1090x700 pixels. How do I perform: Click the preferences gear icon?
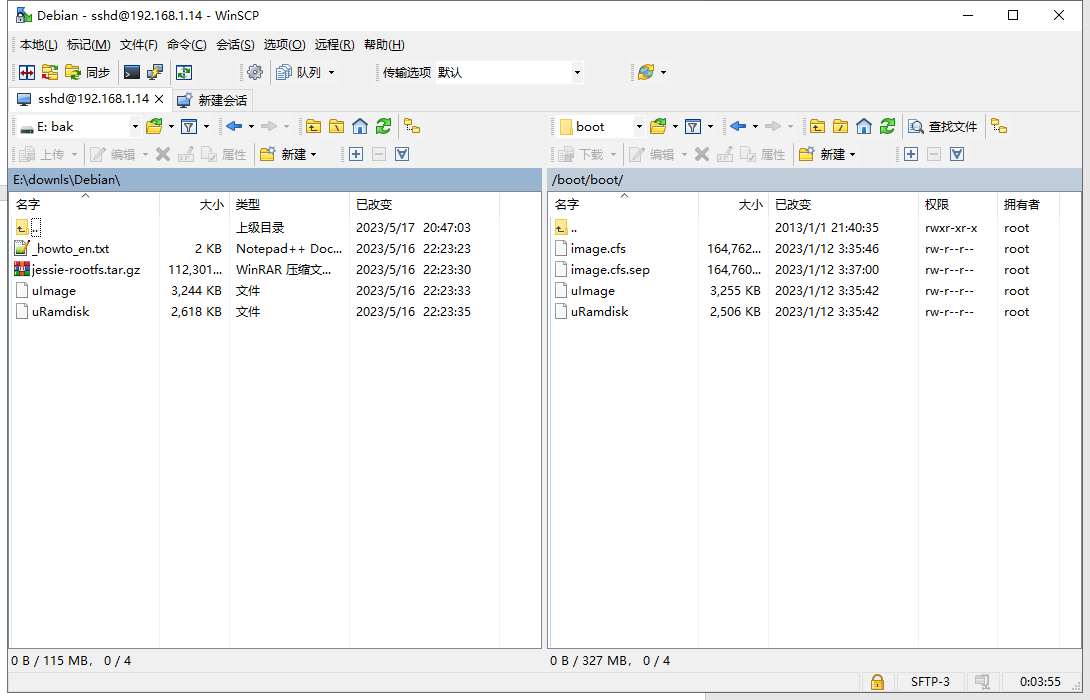tap(255, 72)
